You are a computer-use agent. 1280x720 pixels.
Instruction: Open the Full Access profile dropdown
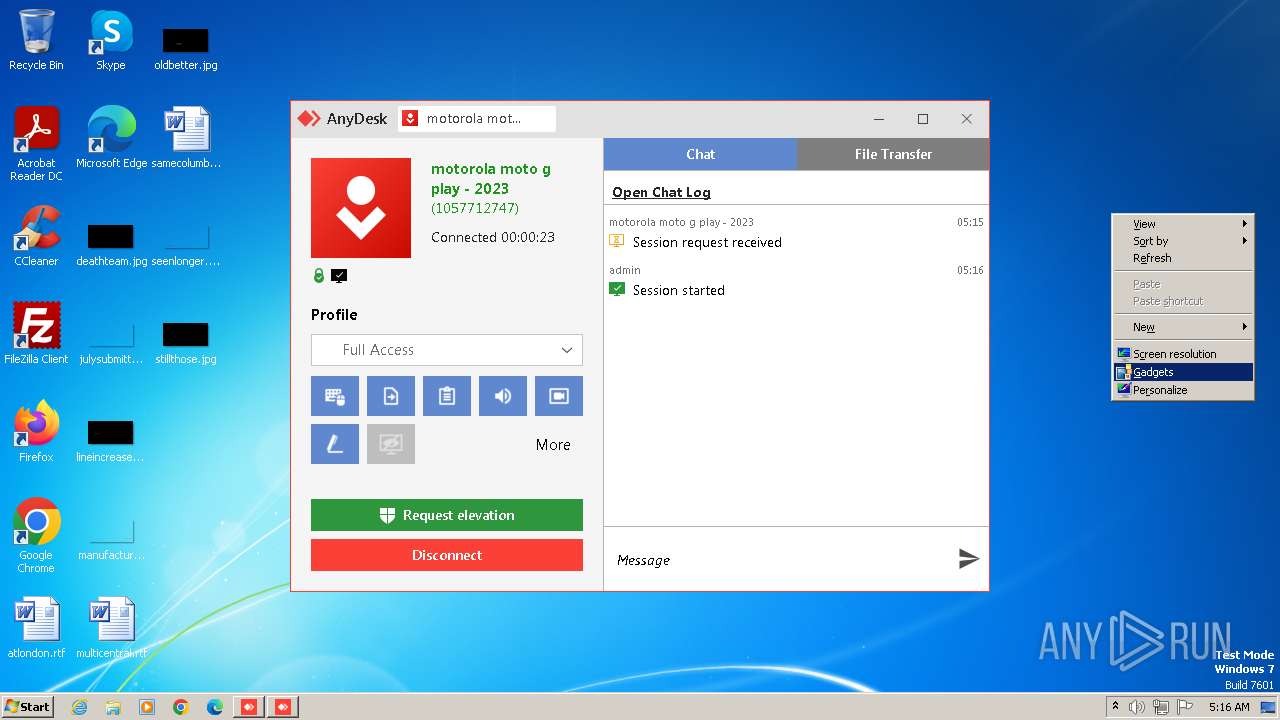pos(447,350)
